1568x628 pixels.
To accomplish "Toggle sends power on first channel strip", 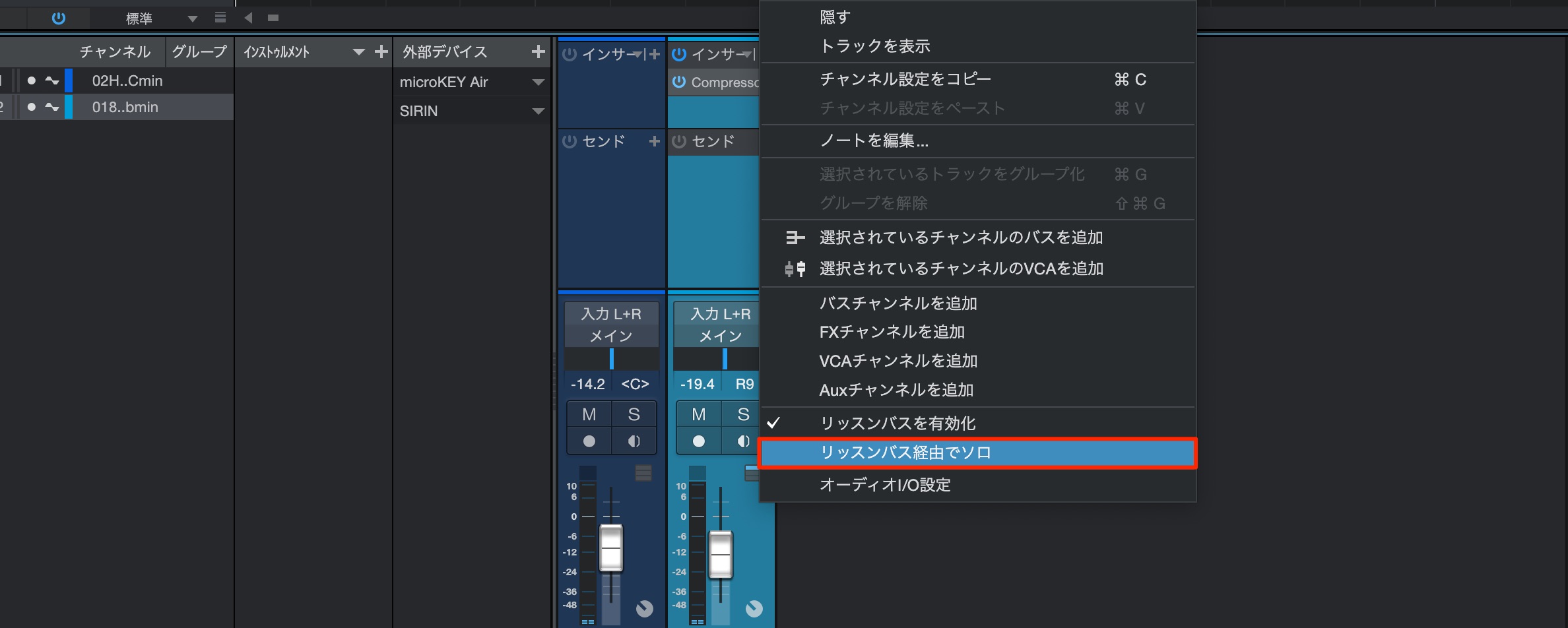I will [570, 141].
